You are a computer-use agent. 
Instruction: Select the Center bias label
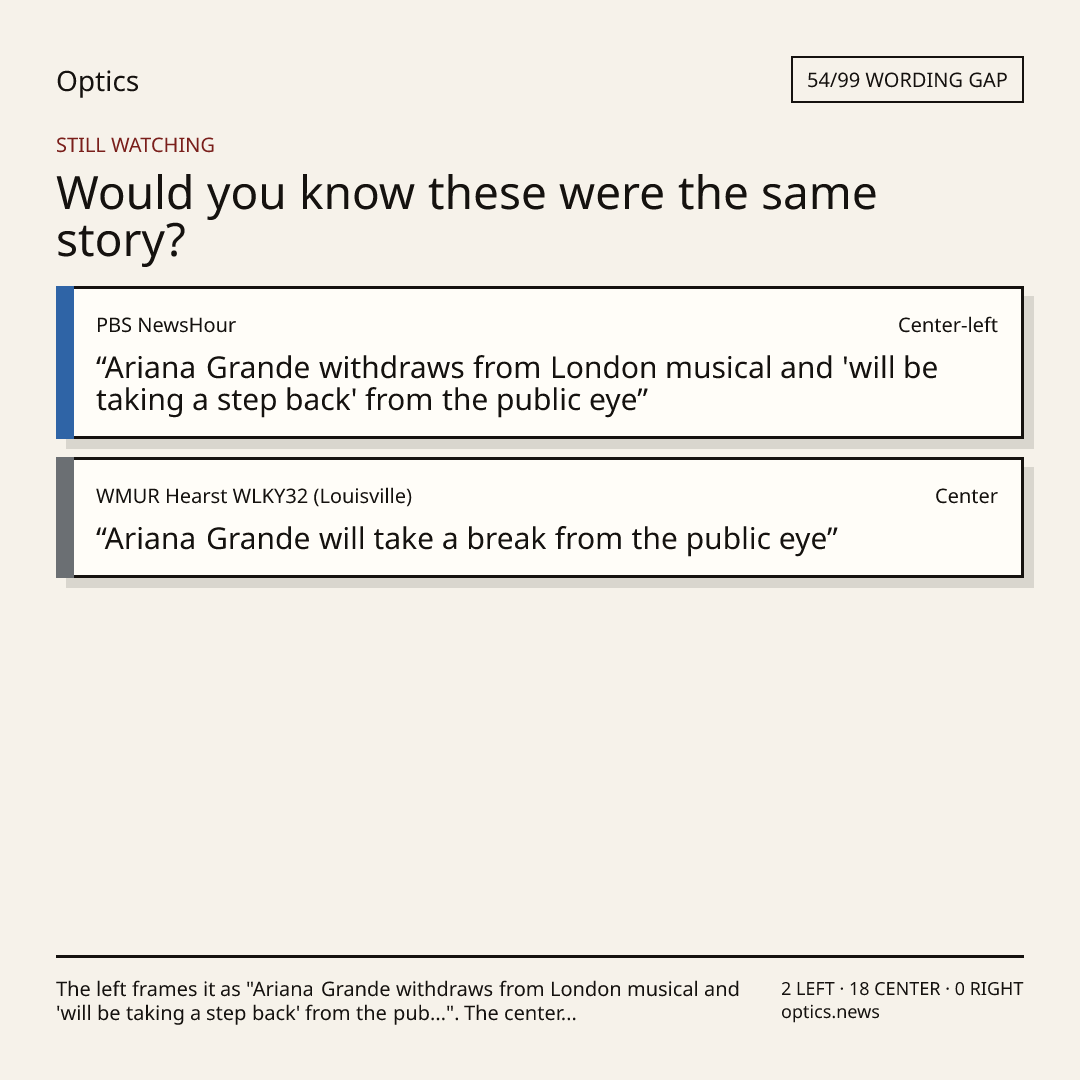(x=966, y=496)
